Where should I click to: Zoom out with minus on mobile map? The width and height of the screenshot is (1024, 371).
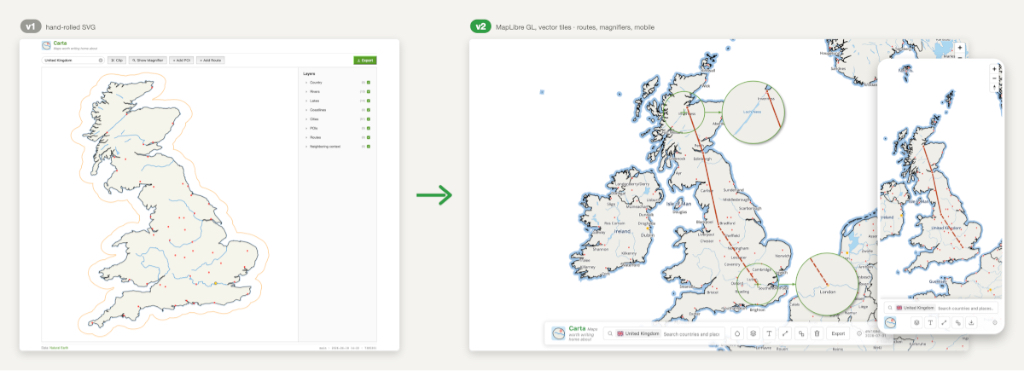[x=994, y=78]
